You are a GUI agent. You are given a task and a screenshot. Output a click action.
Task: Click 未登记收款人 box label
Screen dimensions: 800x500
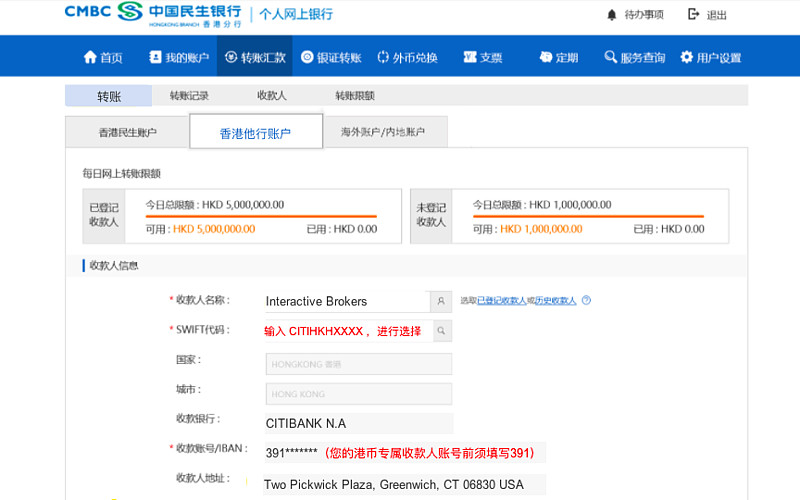click(x=431, y=215)
